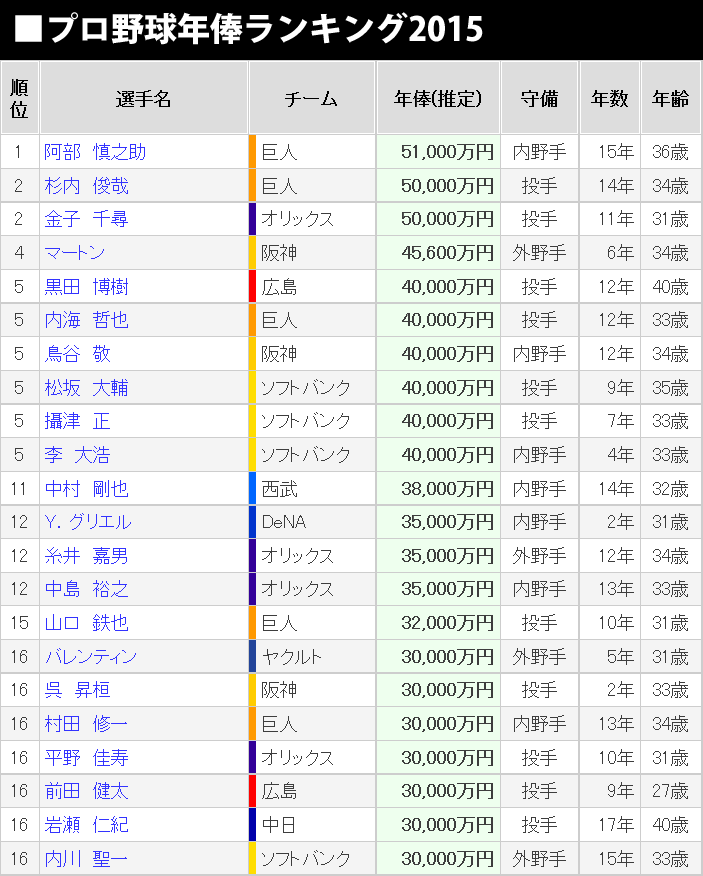Open player link 村田 修一
The height and width of the screenshot is (876, 703).
[x=87, y=724]
